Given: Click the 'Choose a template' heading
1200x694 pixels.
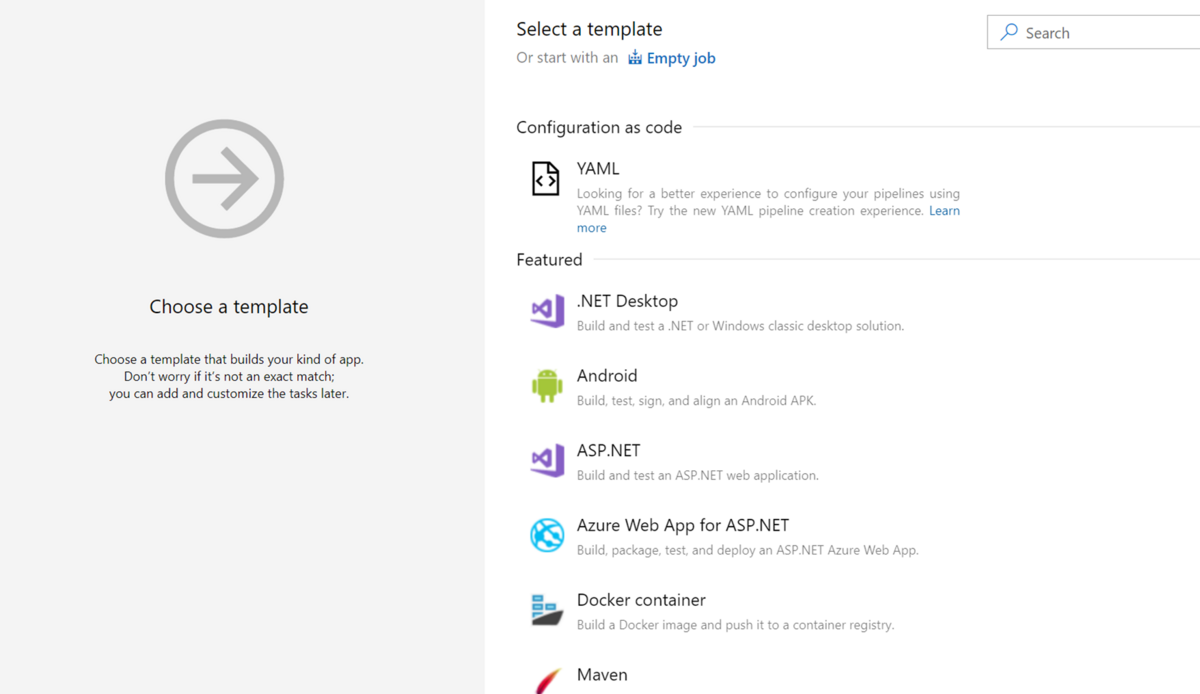Looking at the screenshot, I should pyautogui.click(x=229, y=307).
